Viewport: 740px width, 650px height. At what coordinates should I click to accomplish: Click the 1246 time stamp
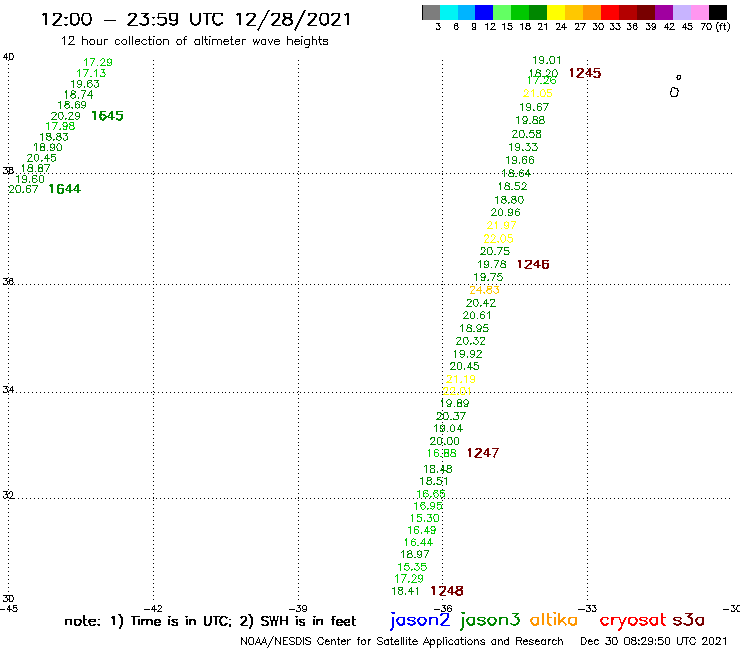click(x=533, y=264)
